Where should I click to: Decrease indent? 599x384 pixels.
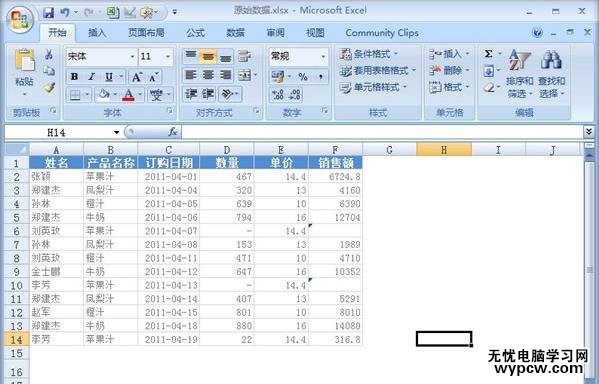(190, 94)
